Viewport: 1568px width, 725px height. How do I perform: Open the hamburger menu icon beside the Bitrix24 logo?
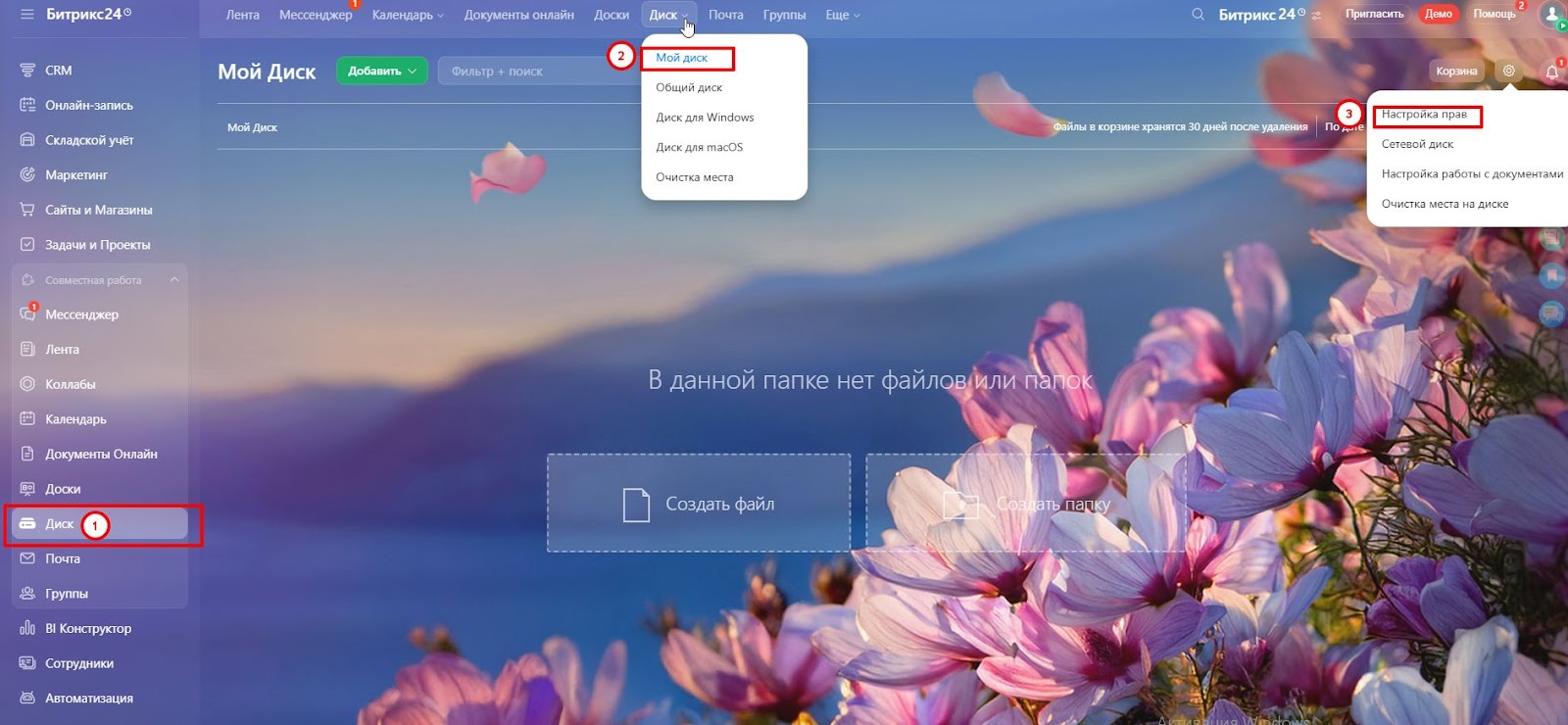[x=26, y=15]
